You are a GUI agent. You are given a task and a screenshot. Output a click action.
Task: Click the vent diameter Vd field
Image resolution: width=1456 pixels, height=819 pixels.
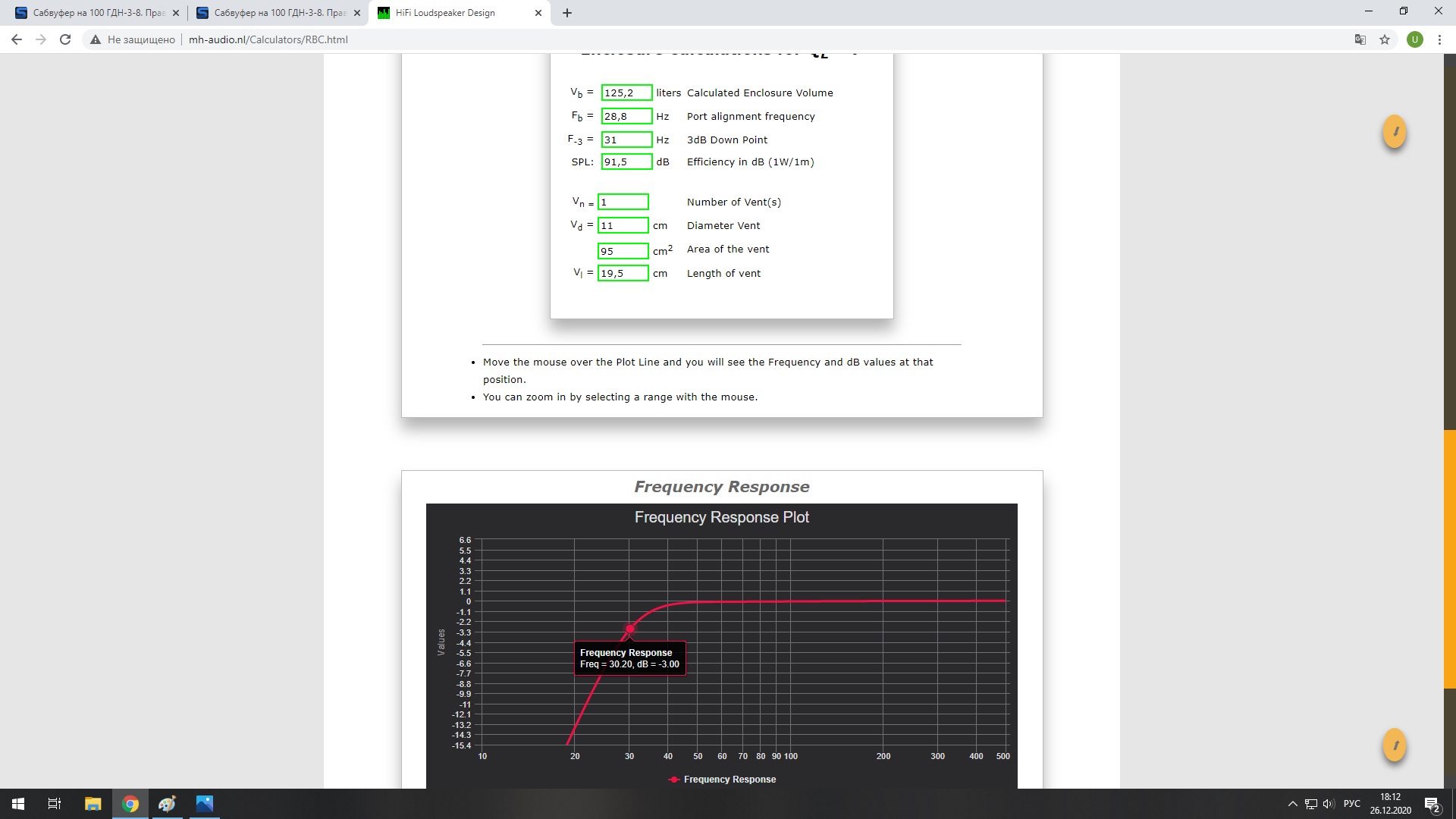coord(623,225)
